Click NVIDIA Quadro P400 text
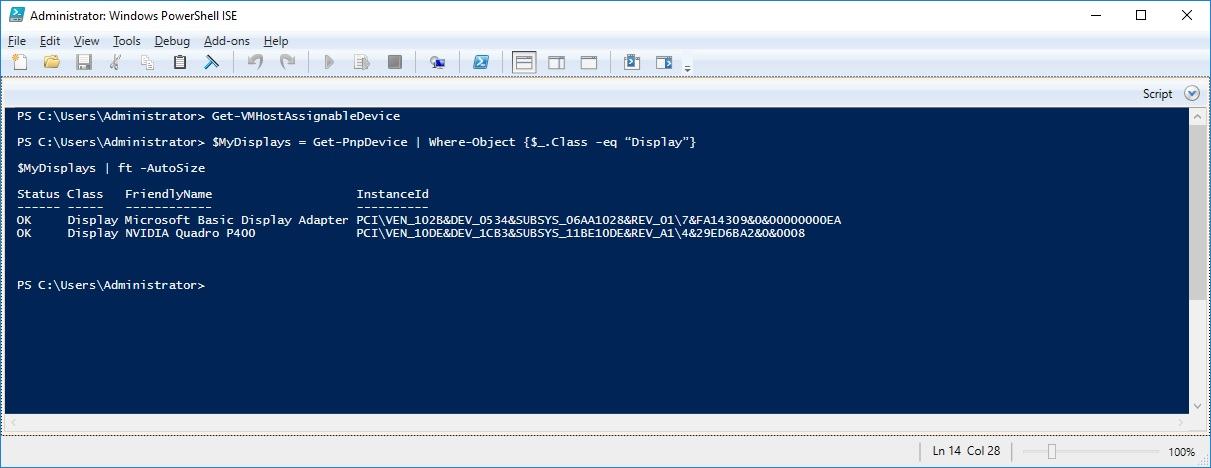This screenshot has width=1211, height=468. [x=190, y=233]
